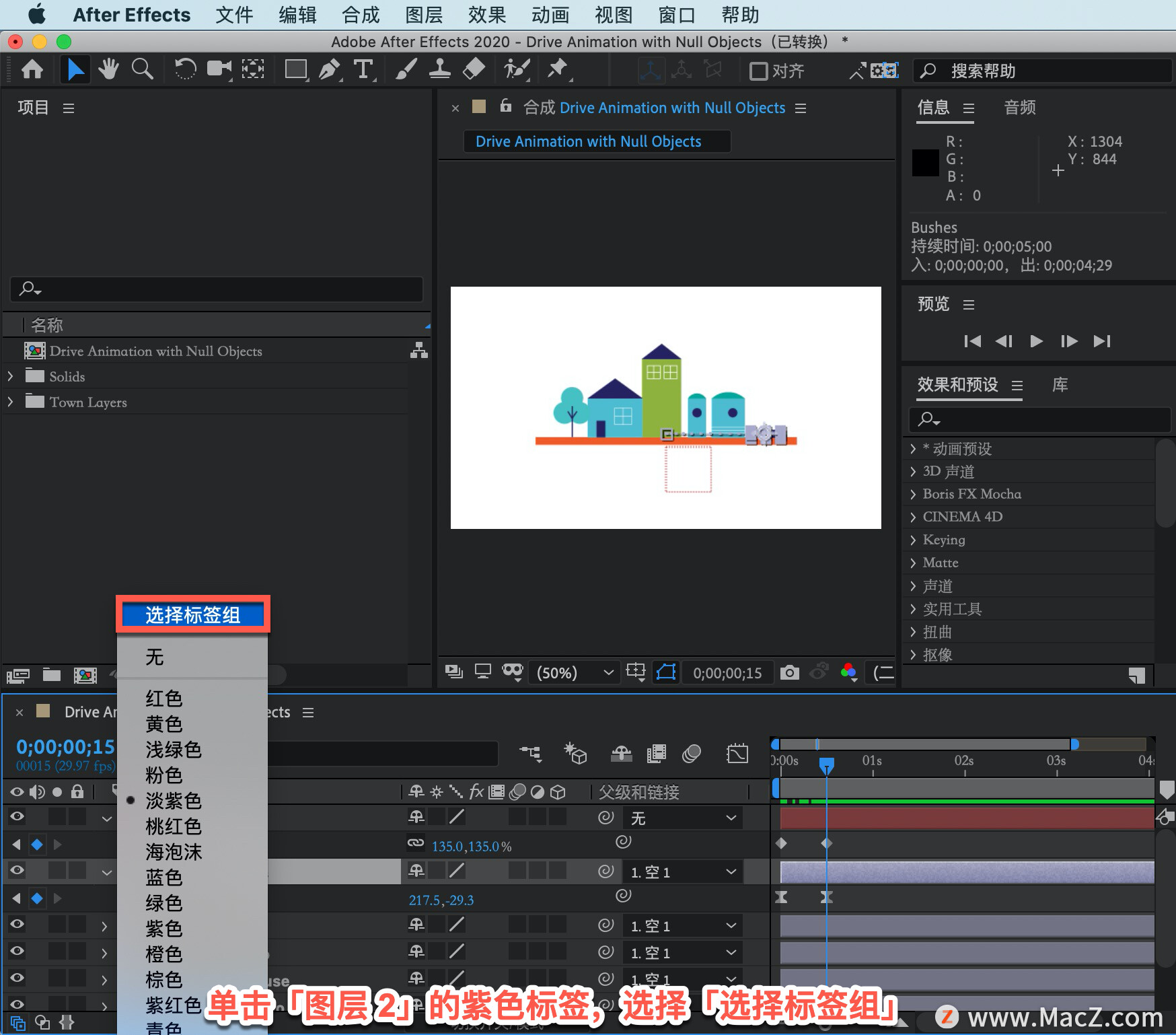Image resolution: width=1176 pixels, height=1035 pixels.
Task: Click the snapshot camera icon in viewer
Action: (790, 672)
